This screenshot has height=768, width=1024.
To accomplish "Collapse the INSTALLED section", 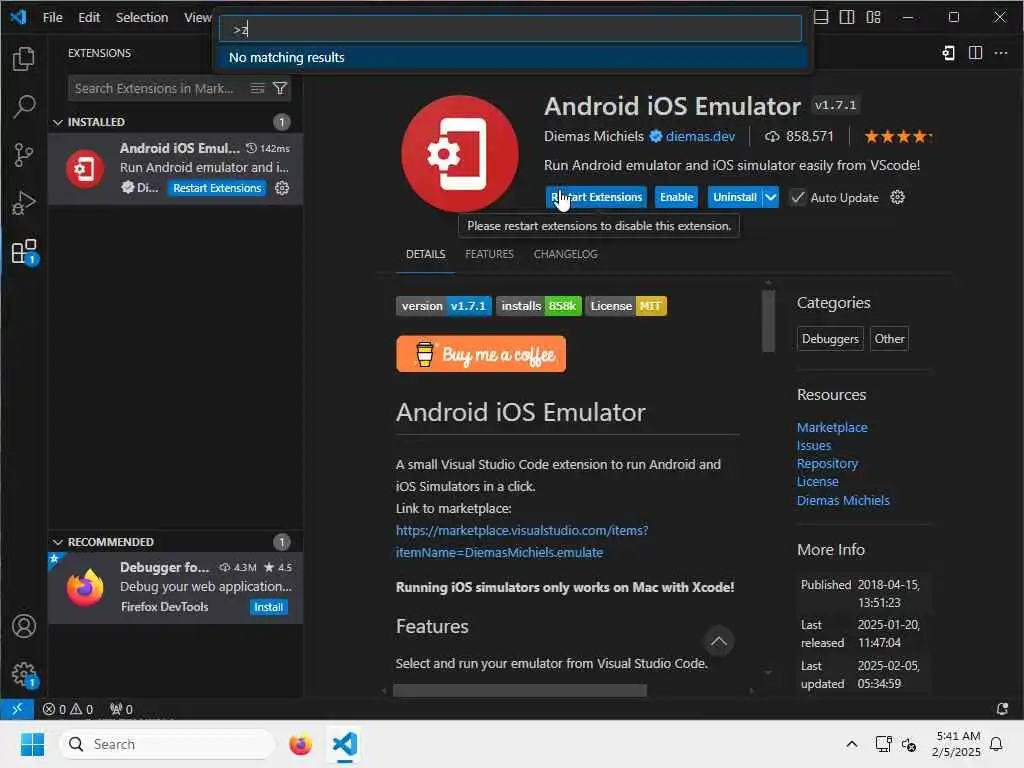I will 58,122.
